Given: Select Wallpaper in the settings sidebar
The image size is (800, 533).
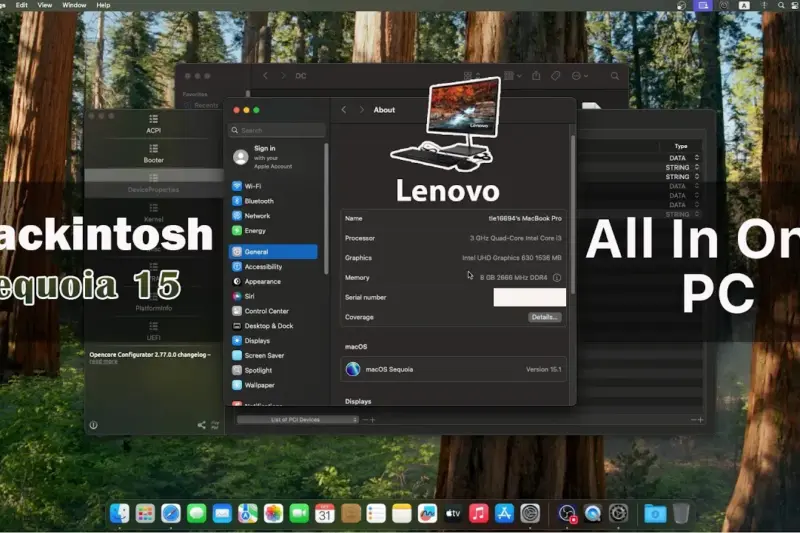Looking at the screenshot, I should point(259,385).
